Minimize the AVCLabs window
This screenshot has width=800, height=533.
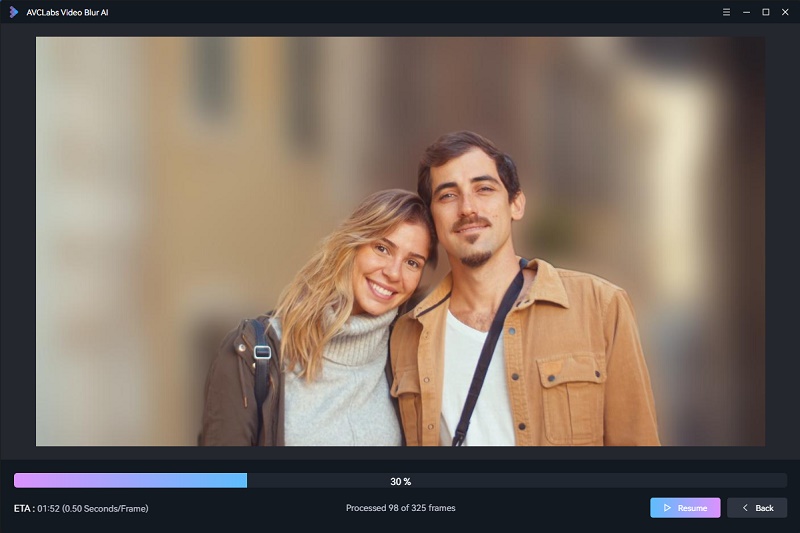tap(746, 12)
